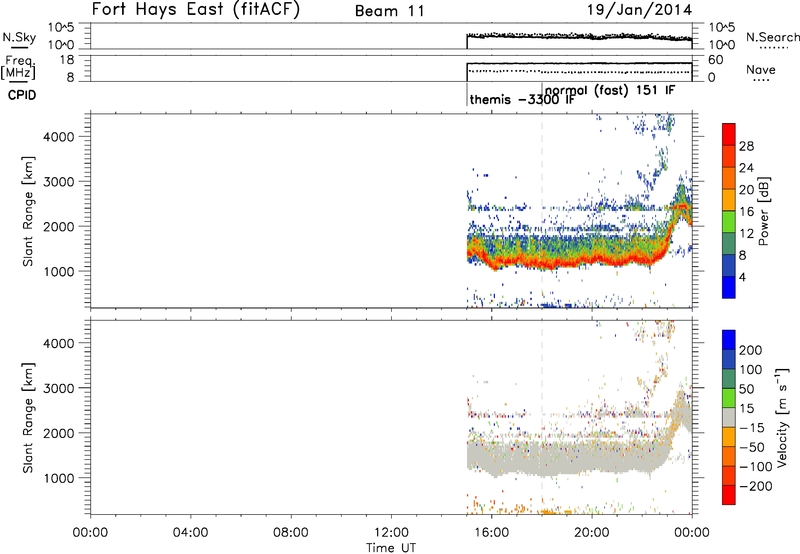Click the power colorbar value 16
This screenshot has width=800, height=554.
(x=746, y=212)
